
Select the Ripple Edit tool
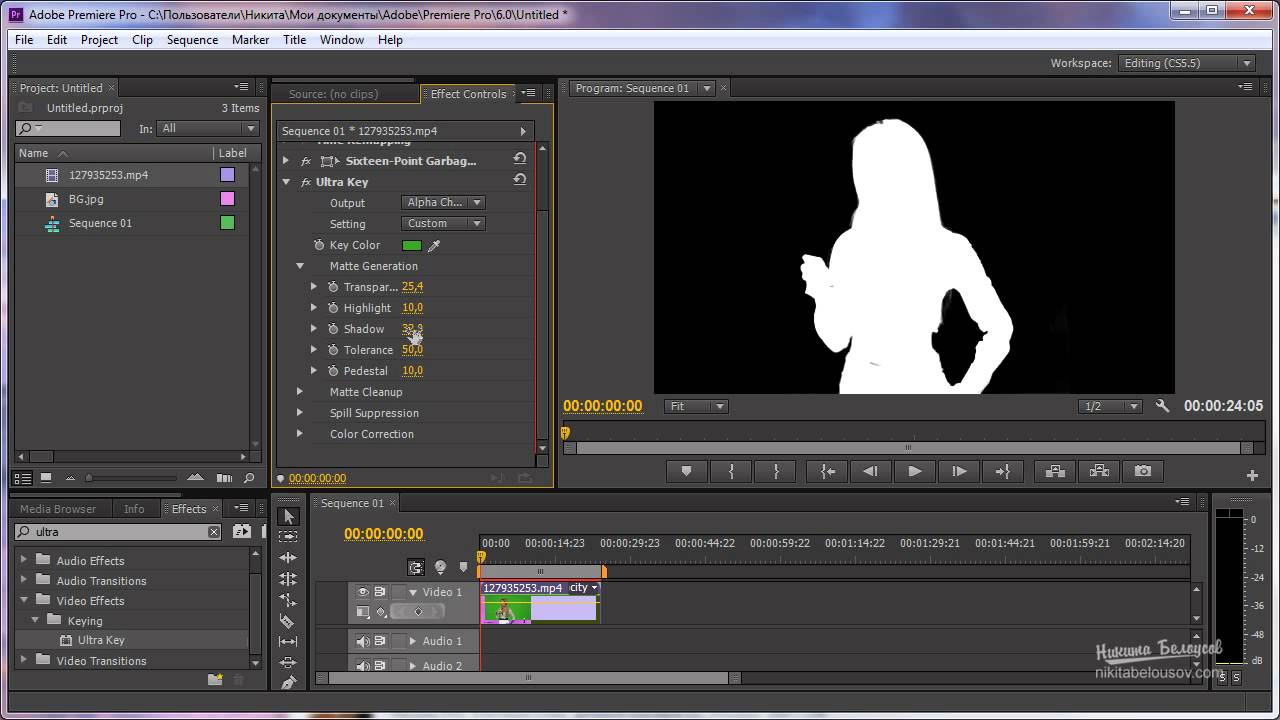point(289,558)
